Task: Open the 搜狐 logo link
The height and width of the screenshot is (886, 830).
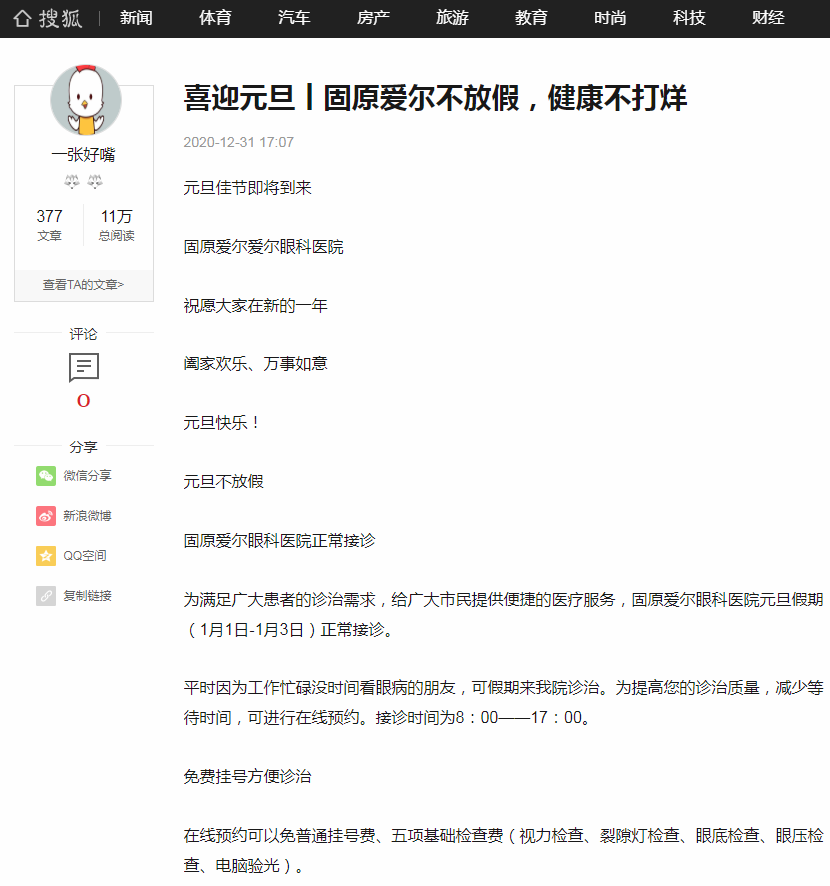Action: 60,19
